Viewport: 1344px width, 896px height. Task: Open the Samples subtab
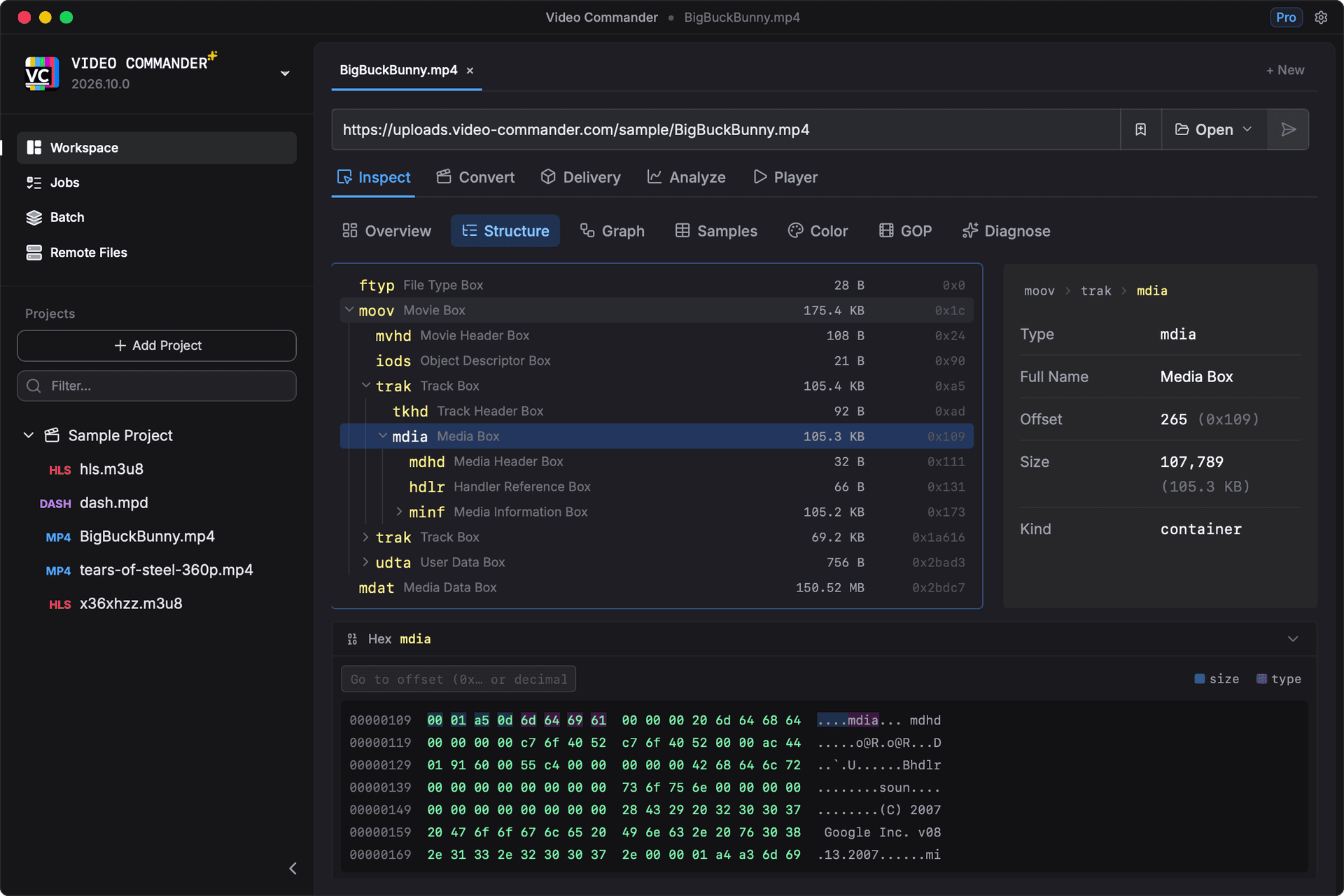pos(716,231)
